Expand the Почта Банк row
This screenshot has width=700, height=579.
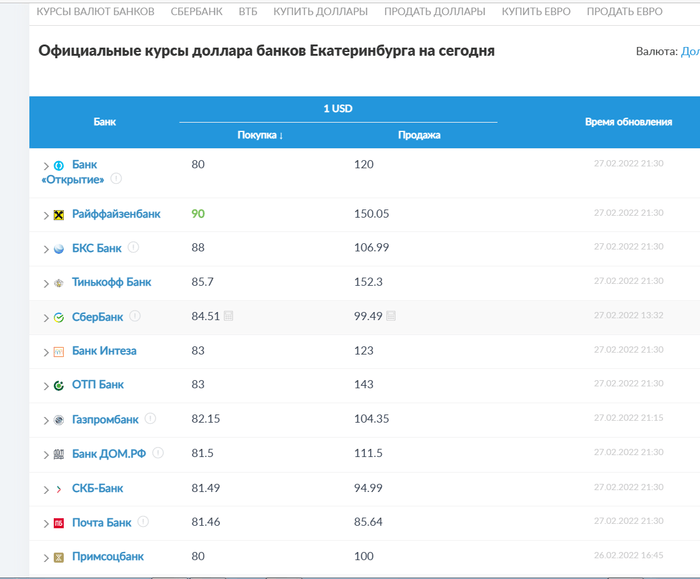[46, 524]
